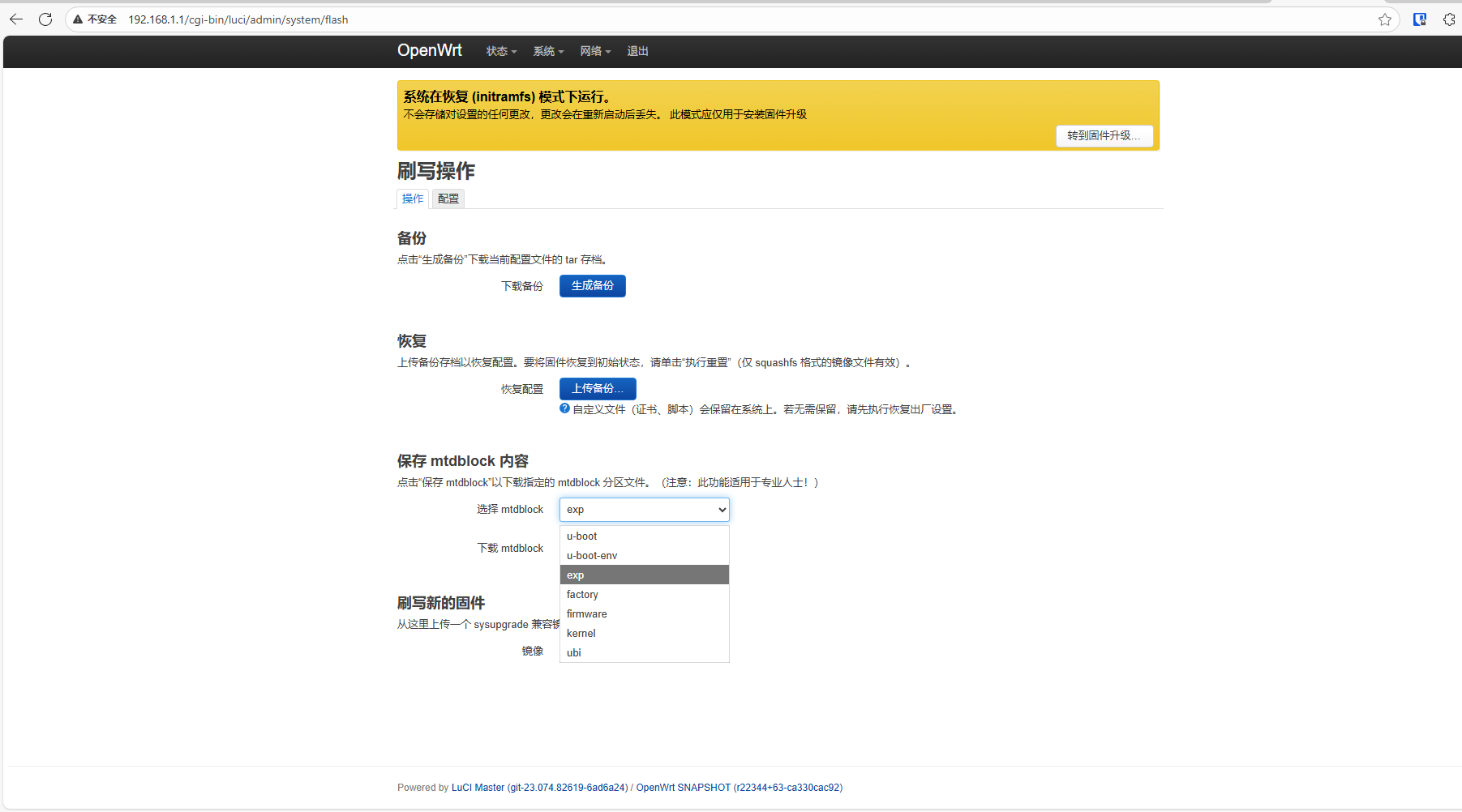Click the 上传备份 button

pos(598,388)
